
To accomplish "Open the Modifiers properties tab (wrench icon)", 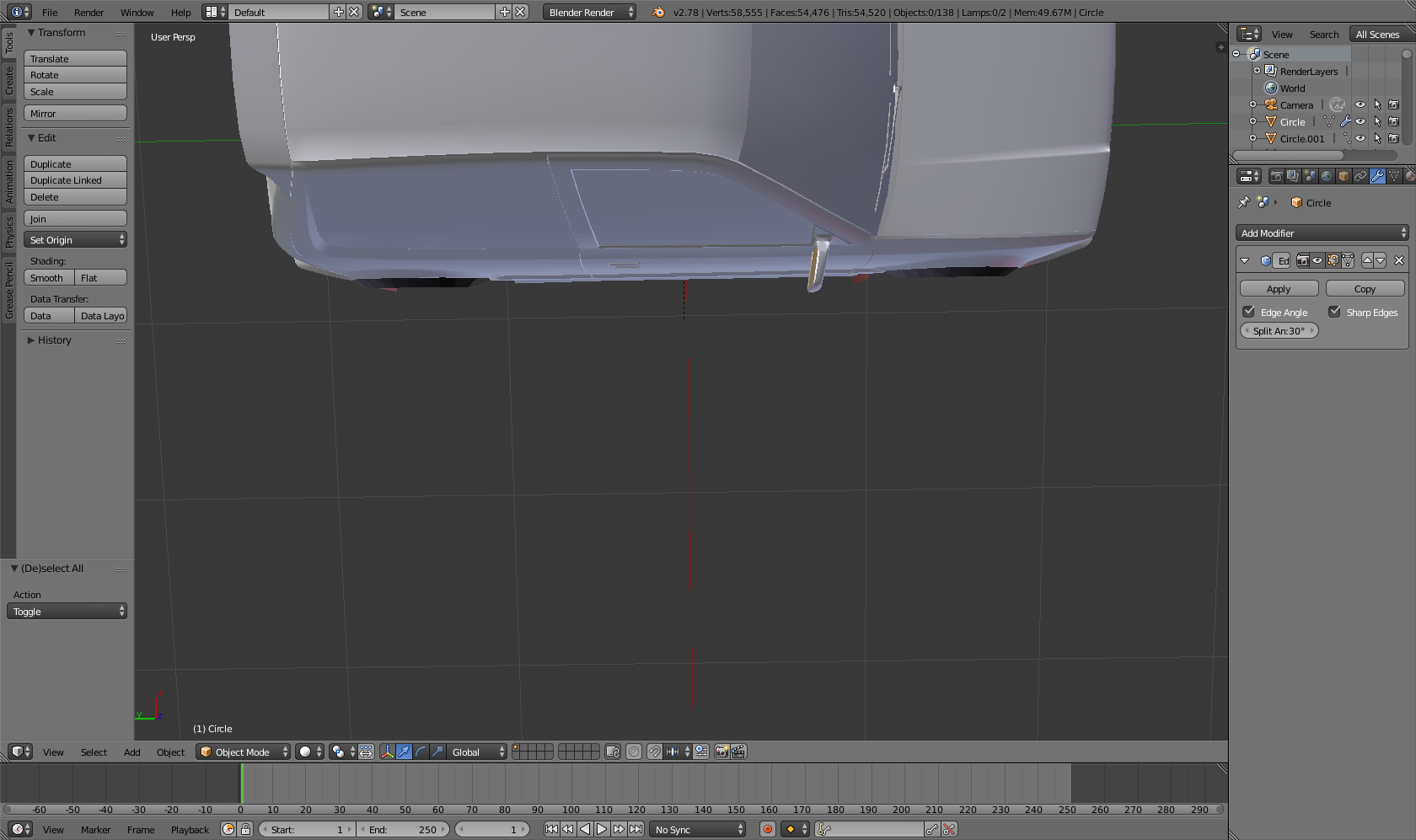I will 1377,176.
